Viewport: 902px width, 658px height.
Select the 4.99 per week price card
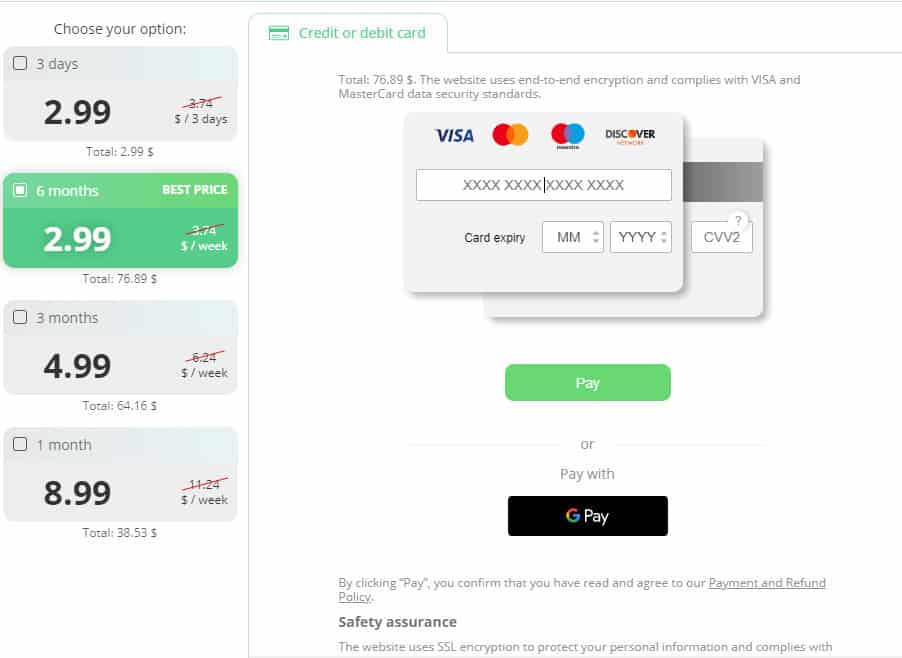pos(120,347)
